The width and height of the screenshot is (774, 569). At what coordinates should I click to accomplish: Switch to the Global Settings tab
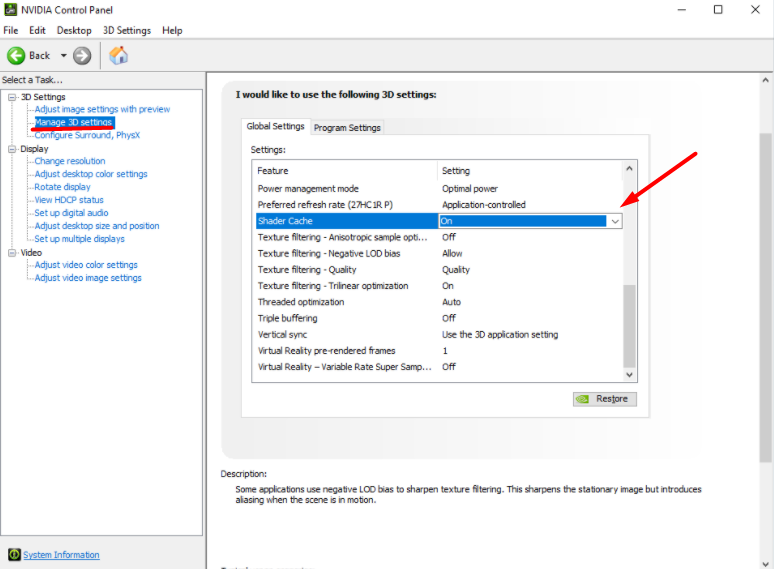pos(275,126)
